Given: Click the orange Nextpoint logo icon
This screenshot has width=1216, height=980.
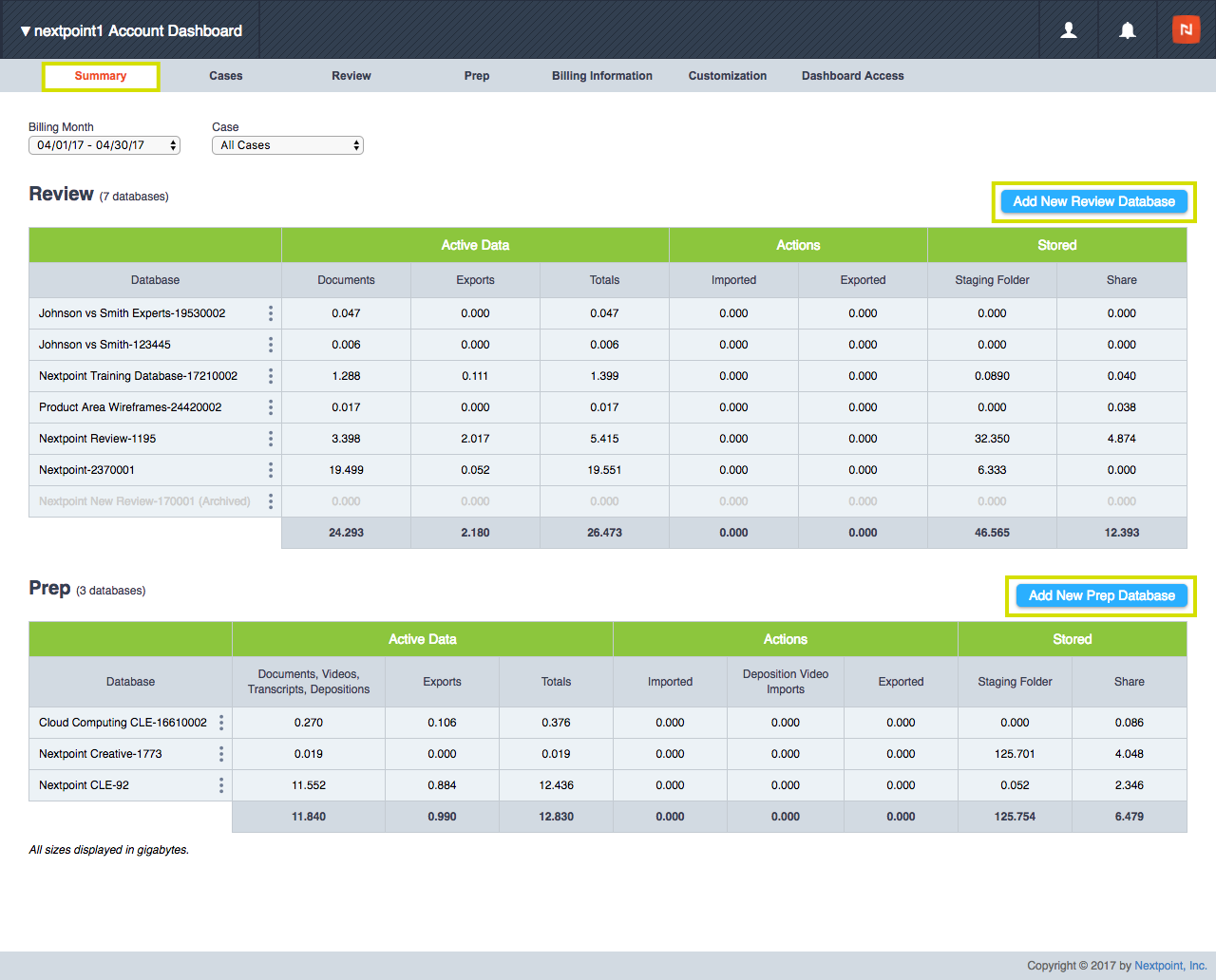Looking at the screenshot, I should (x=1186, y=29).
